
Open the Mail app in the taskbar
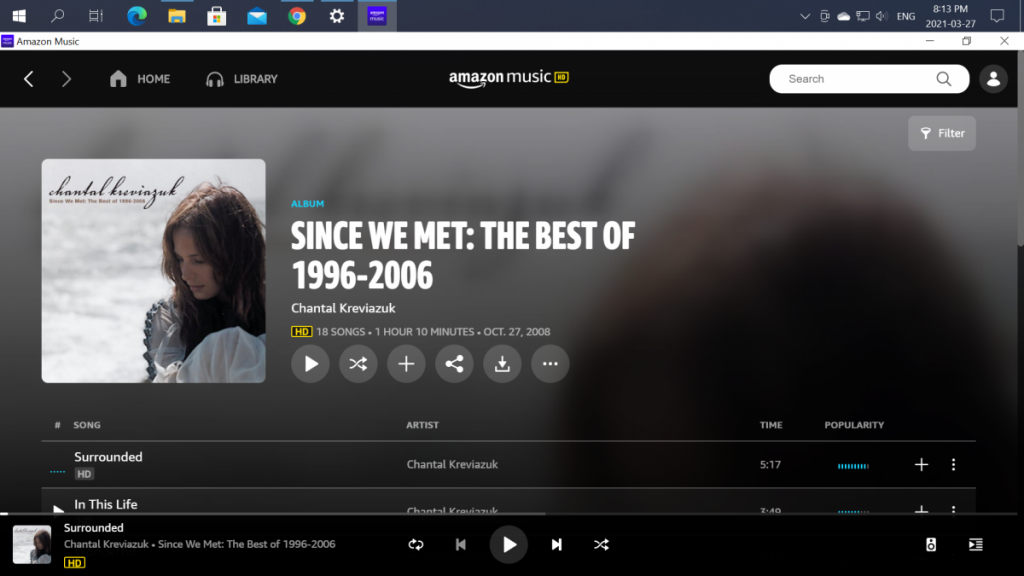click(x=257, y=16)
